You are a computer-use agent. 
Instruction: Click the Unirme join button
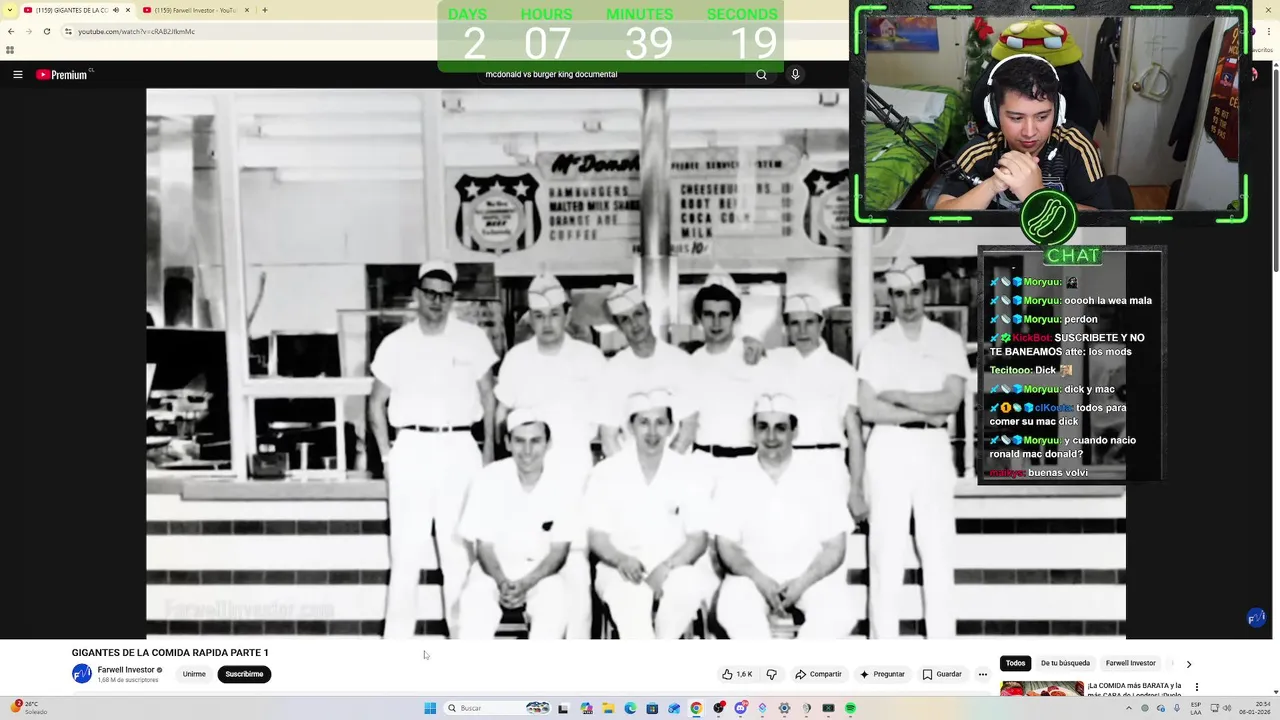[x=194, y=674]
